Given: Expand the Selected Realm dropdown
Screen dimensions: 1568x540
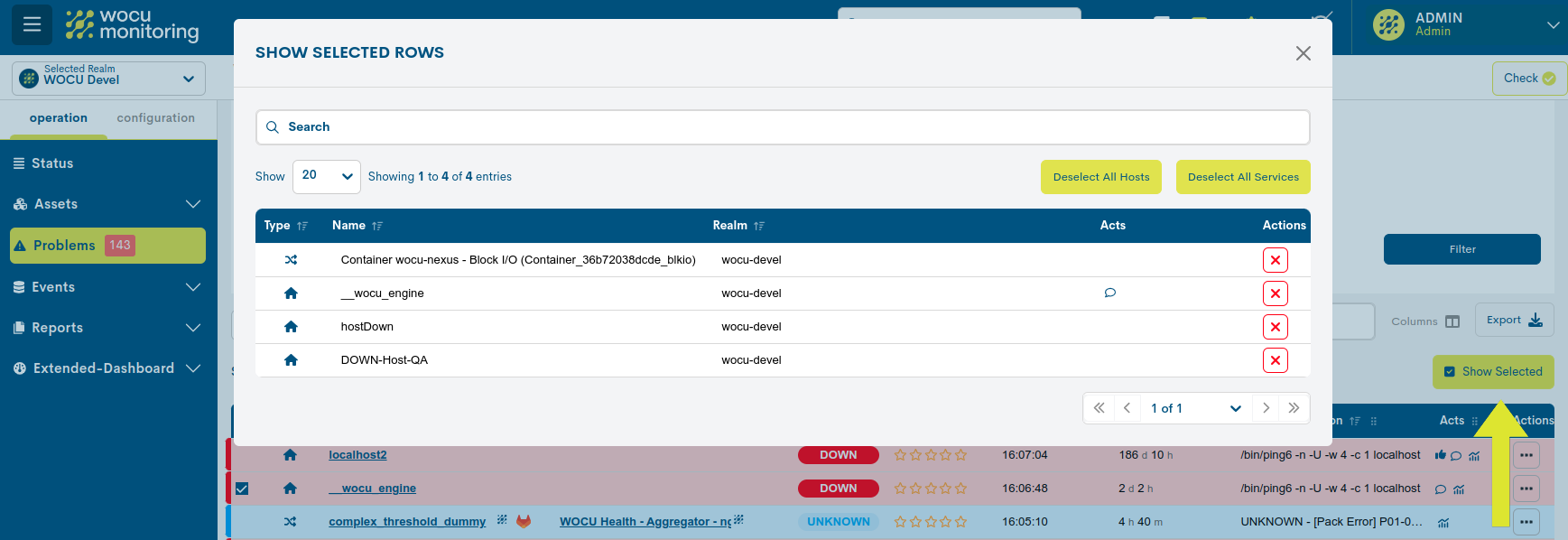Looking at the screenshot, I should pyautogui.click(x=108, y=79).
